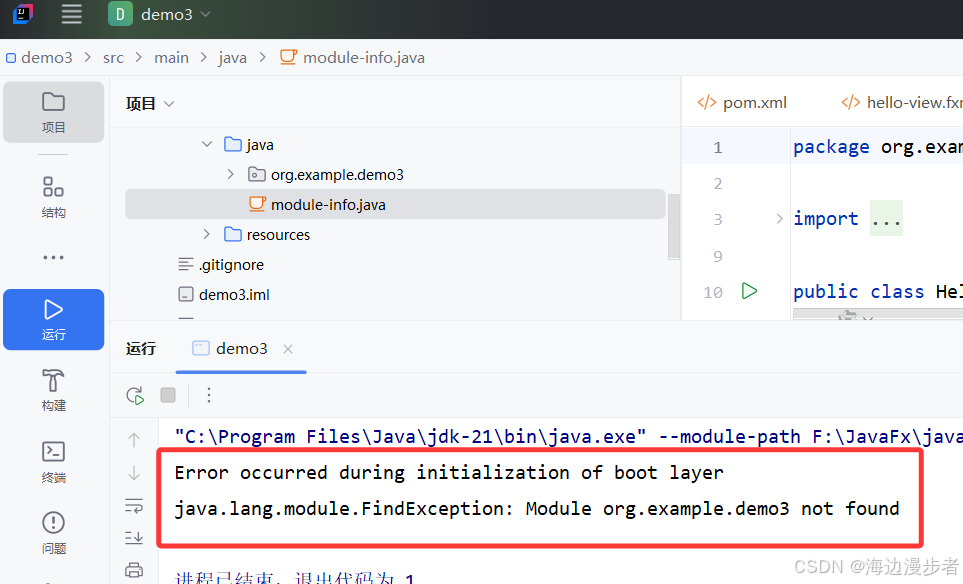Click the java breadcrumb
This screenshot has width=963, height=584.
[x=232, y=58]
